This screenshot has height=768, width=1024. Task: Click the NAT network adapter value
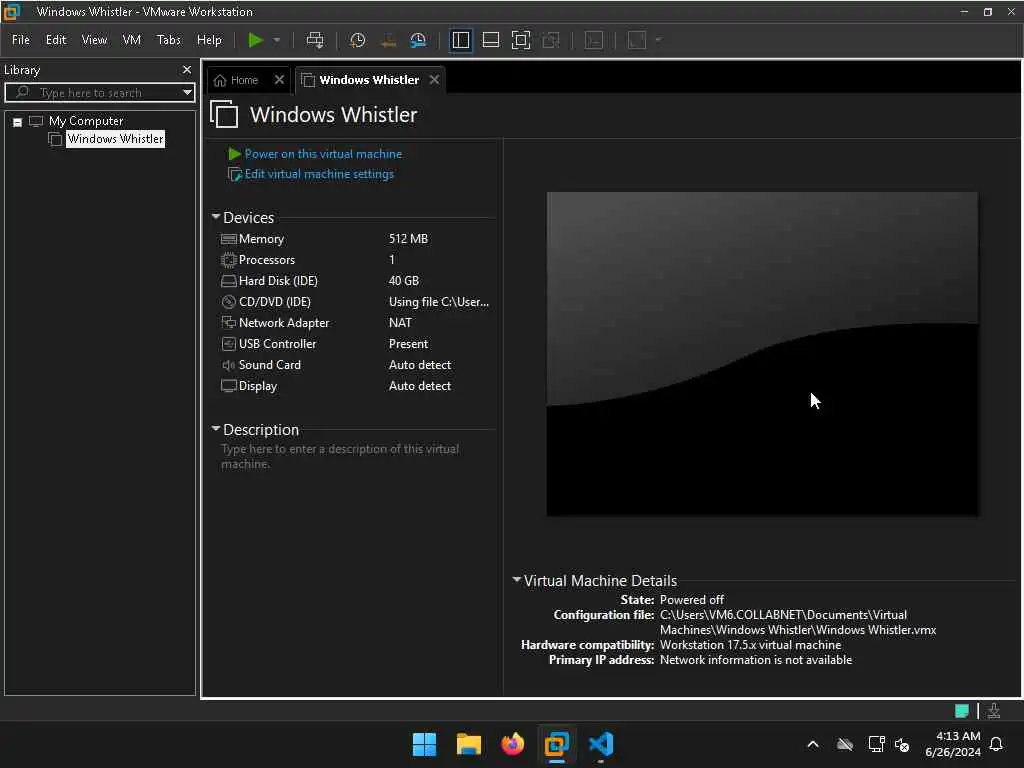tap(400, 323)
